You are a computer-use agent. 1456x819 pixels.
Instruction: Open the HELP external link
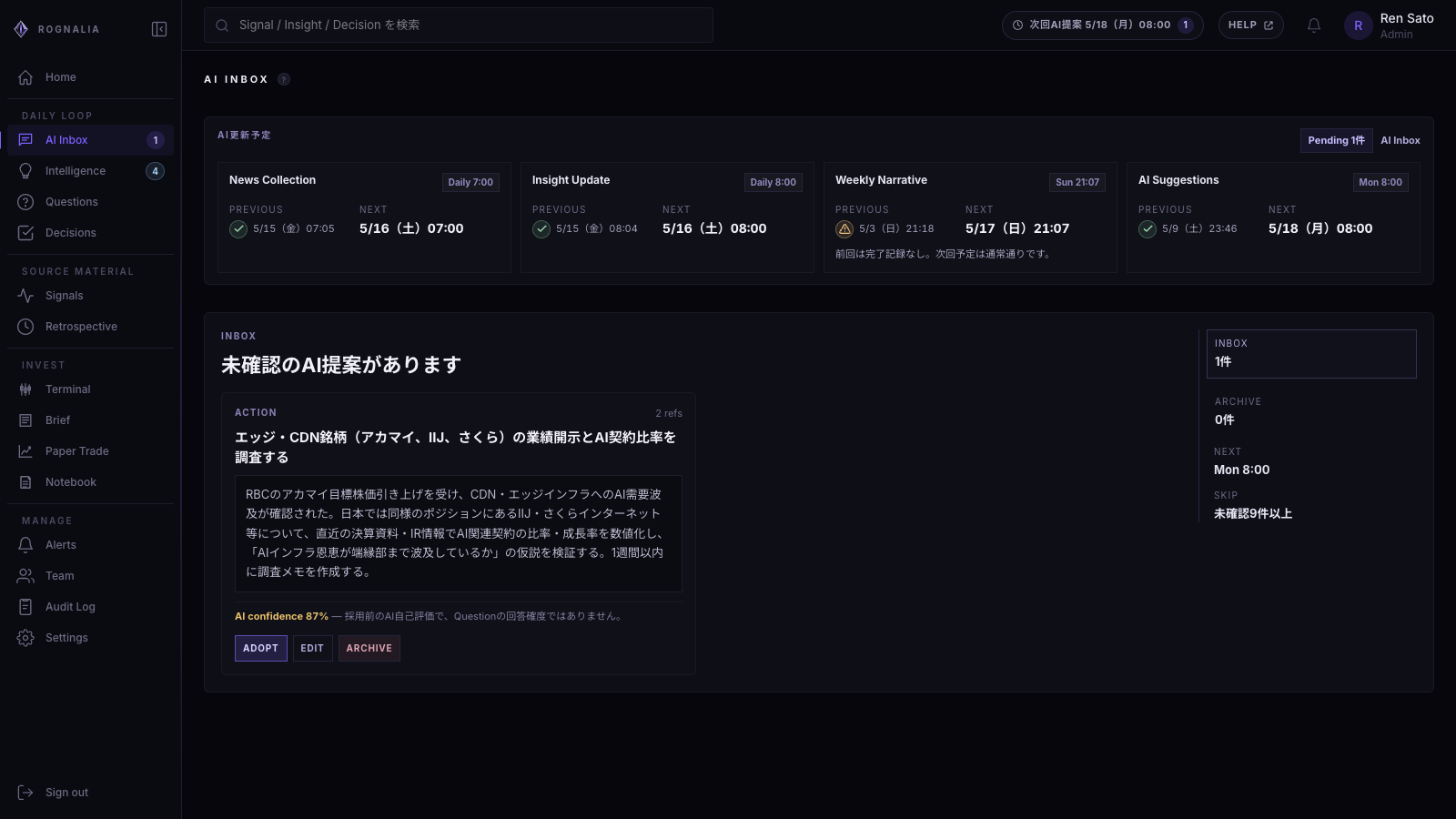1251,25
